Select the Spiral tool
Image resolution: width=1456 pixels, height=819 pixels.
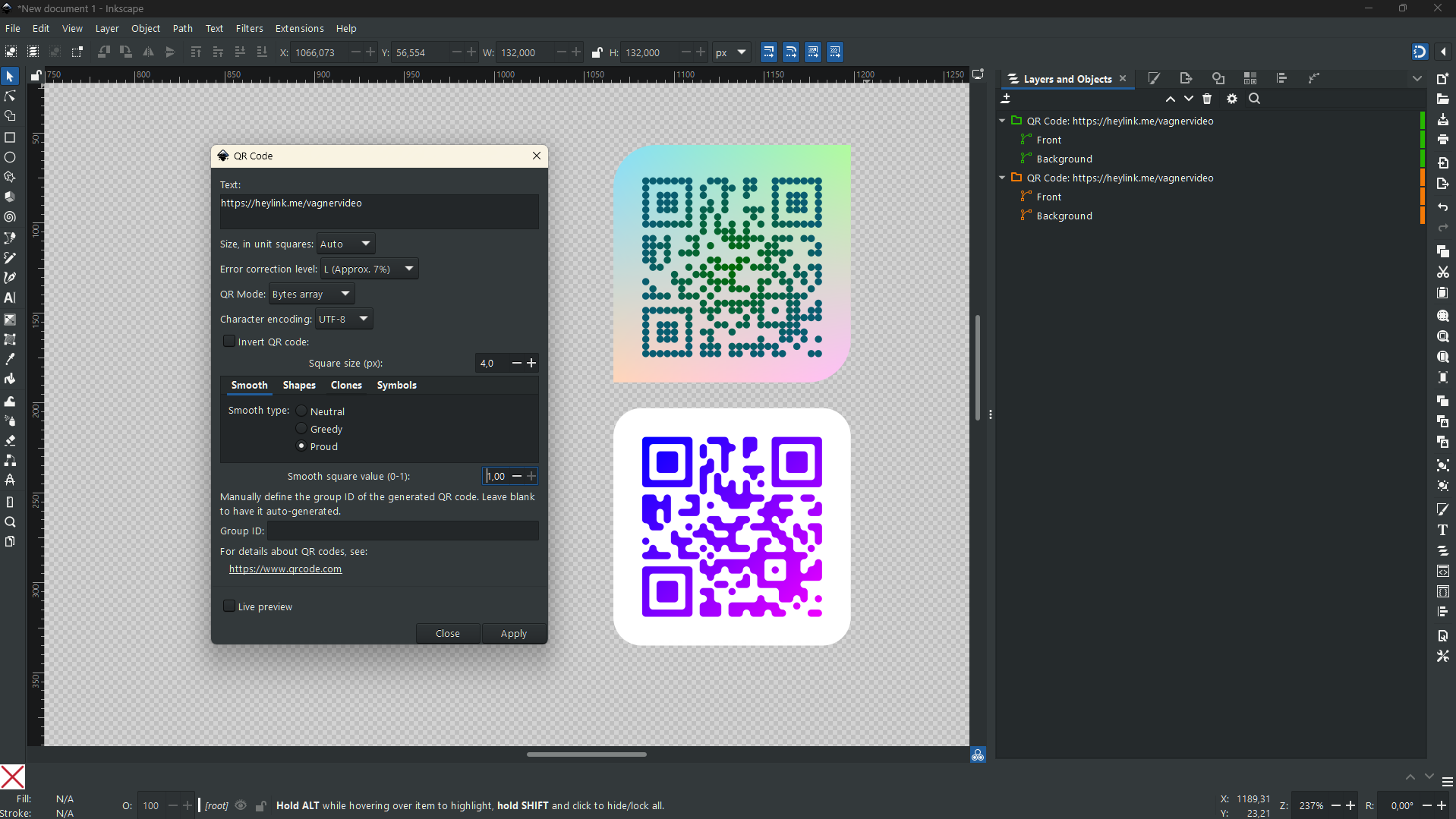click(10, 217)
